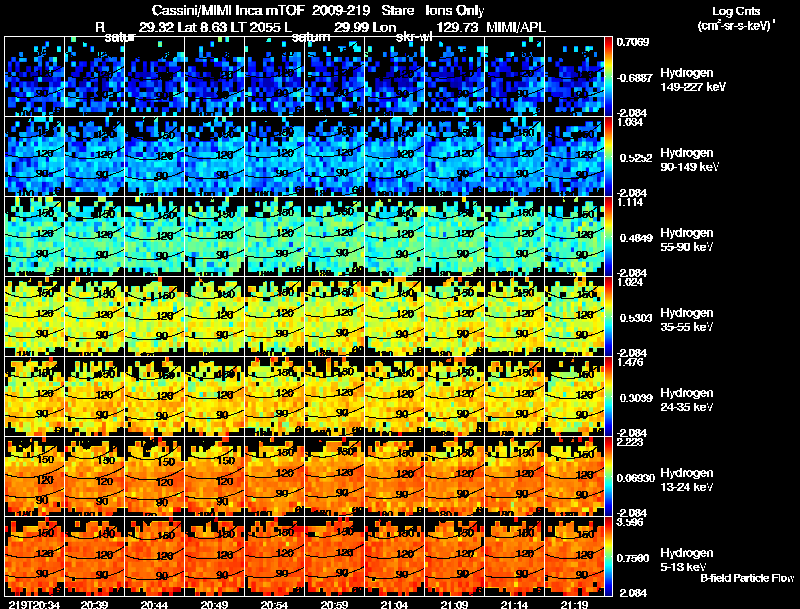Click the 'Lat 8.63' header value
The image size is (800, 609).
point(203,27)
